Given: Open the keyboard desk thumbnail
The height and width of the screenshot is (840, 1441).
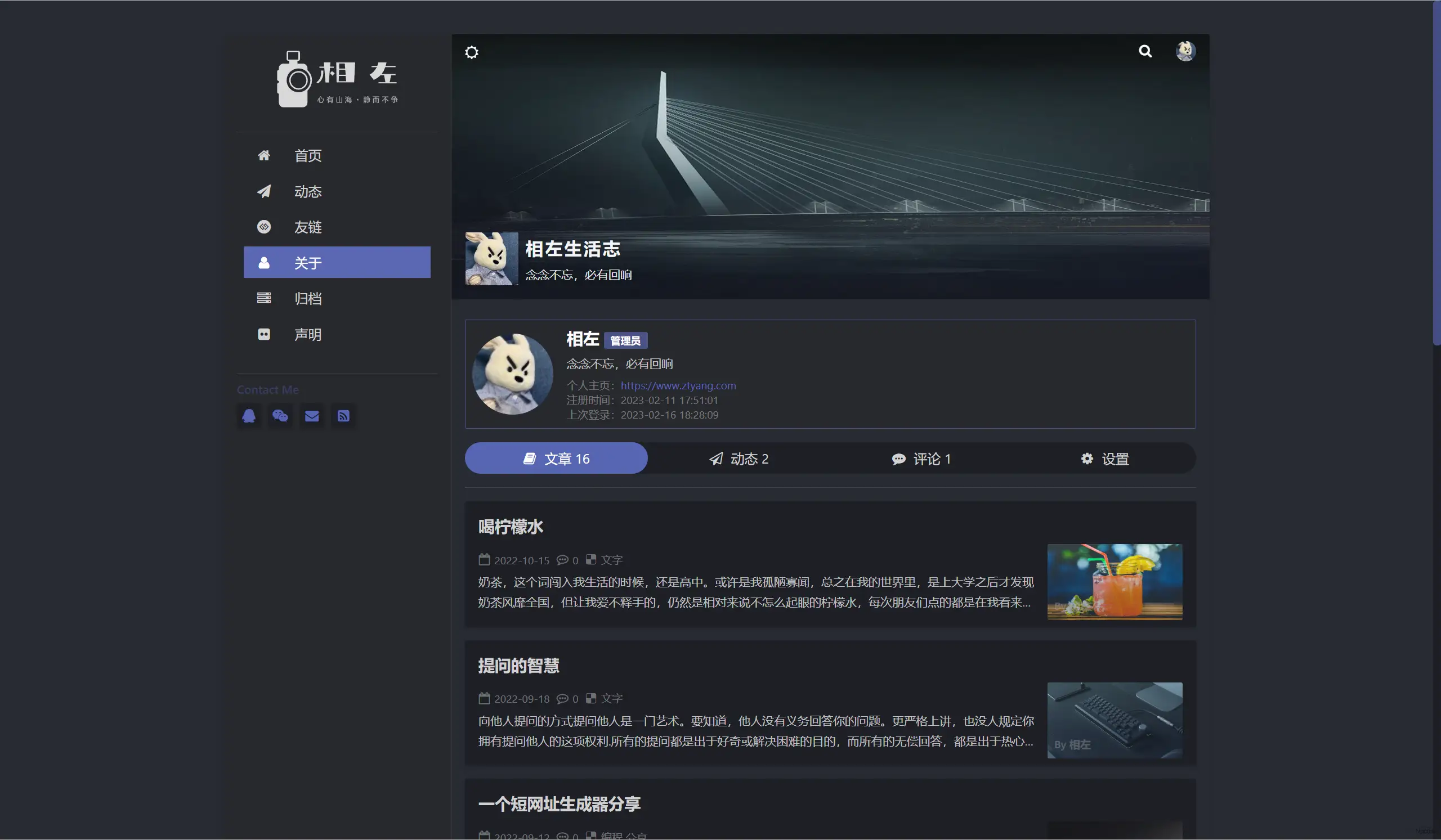Looking at the screenshot, I should 1115,720.
